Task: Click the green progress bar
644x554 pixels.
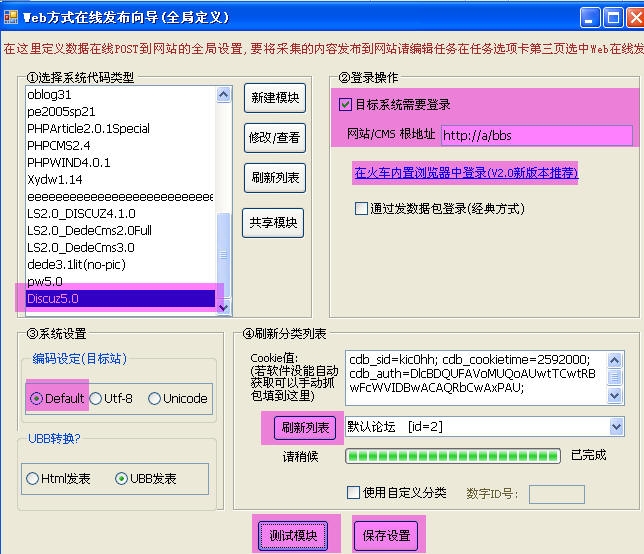Action: tap(453, 456)
